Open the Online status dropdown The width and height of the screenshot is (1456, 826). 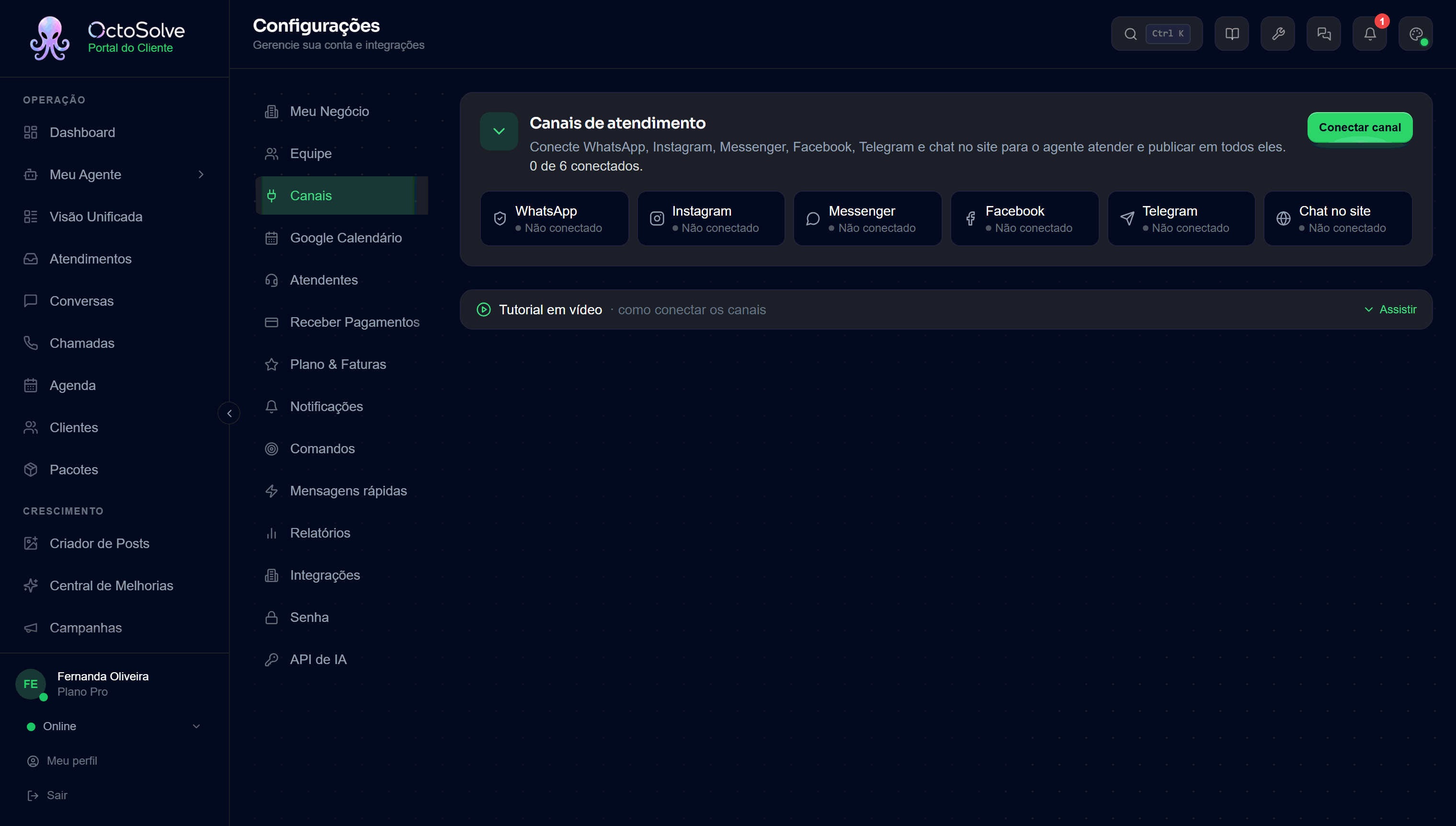(x=114, y=726)
